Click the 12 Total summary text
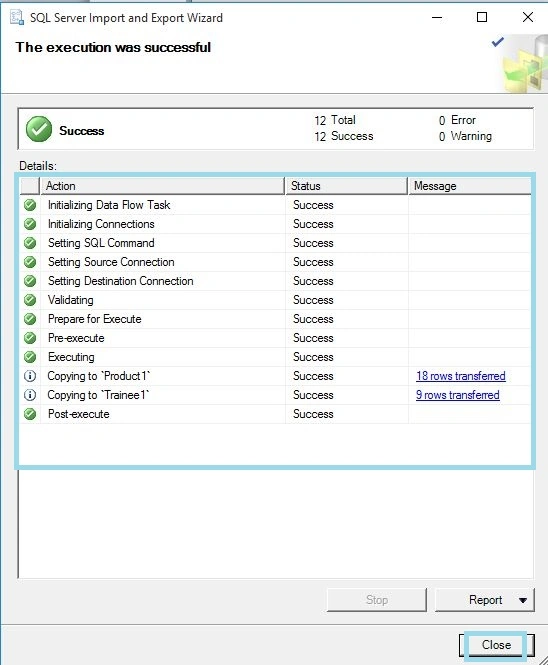This screenshot has height=665, width=548. click(335, 120)
